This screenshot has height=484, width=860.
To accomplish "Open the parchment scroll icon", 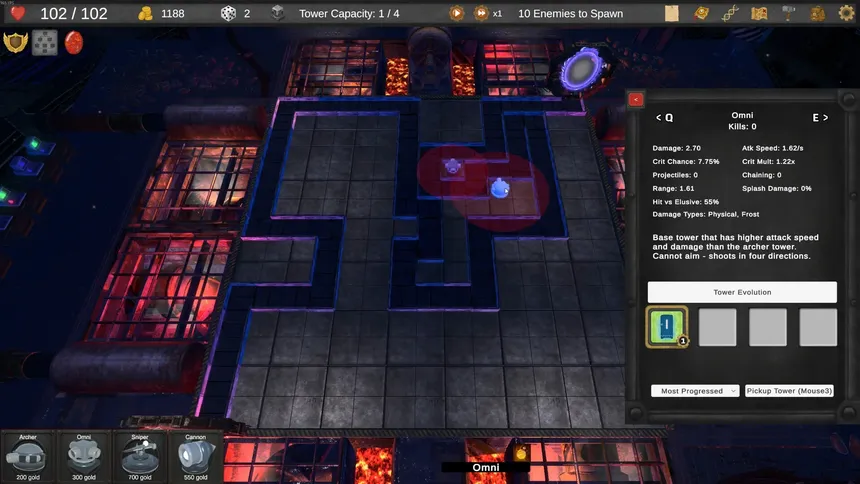I will click(x=671, y=13).
